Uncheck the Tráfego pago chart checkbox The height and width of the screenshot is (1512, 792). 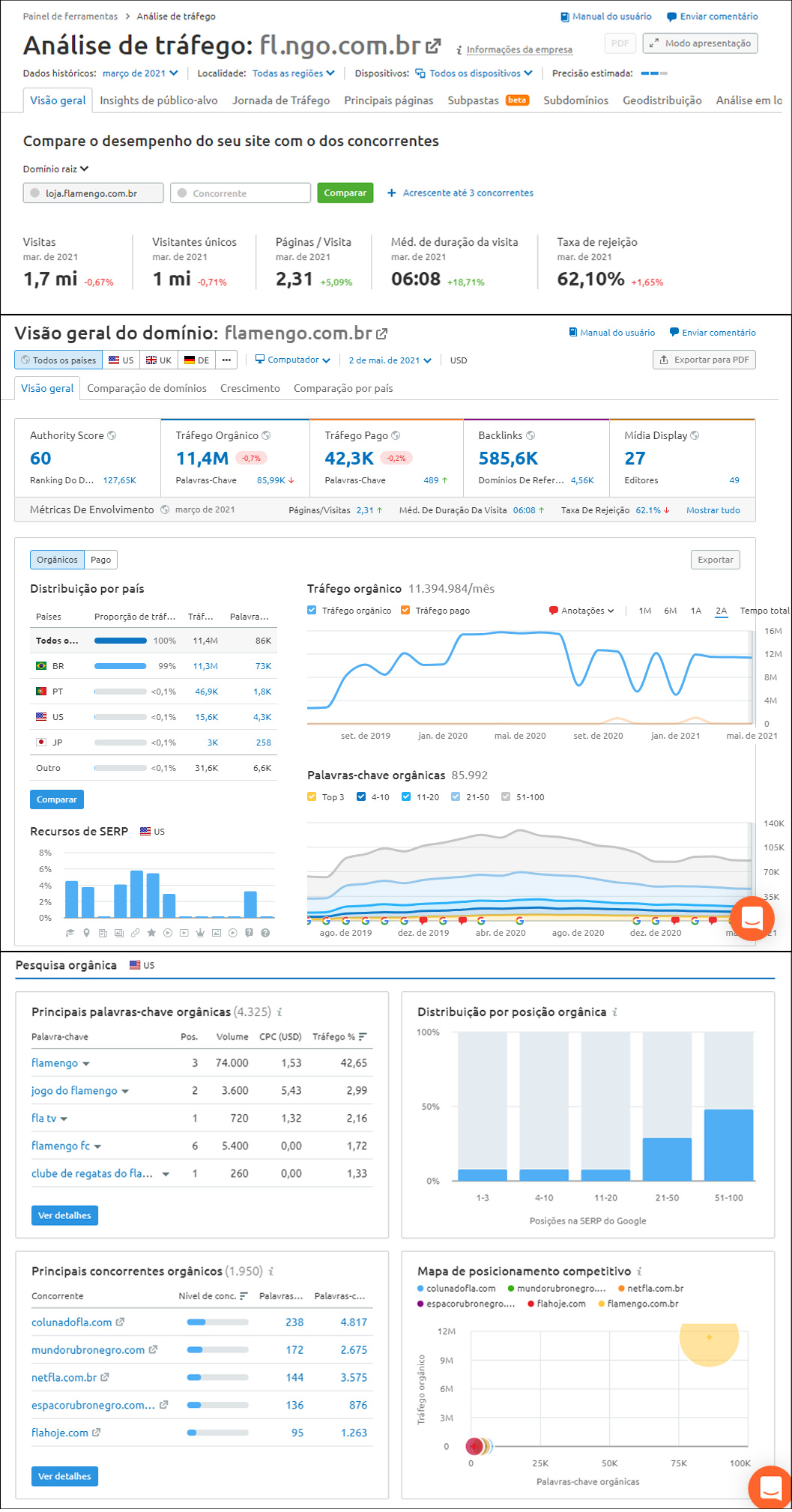(x=405, y=610)
